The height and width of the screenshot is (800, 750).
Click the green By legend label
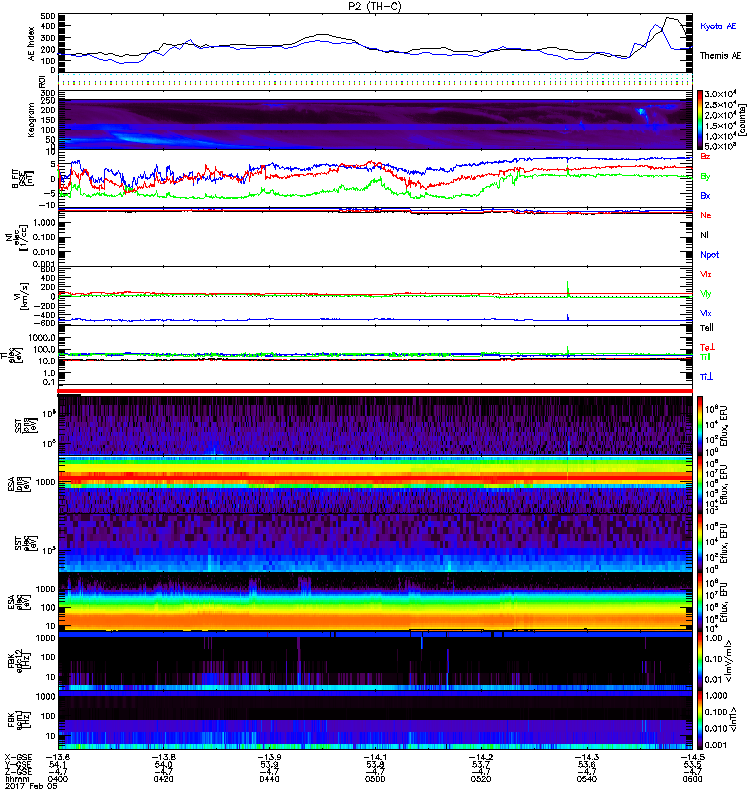coord(705,177)
